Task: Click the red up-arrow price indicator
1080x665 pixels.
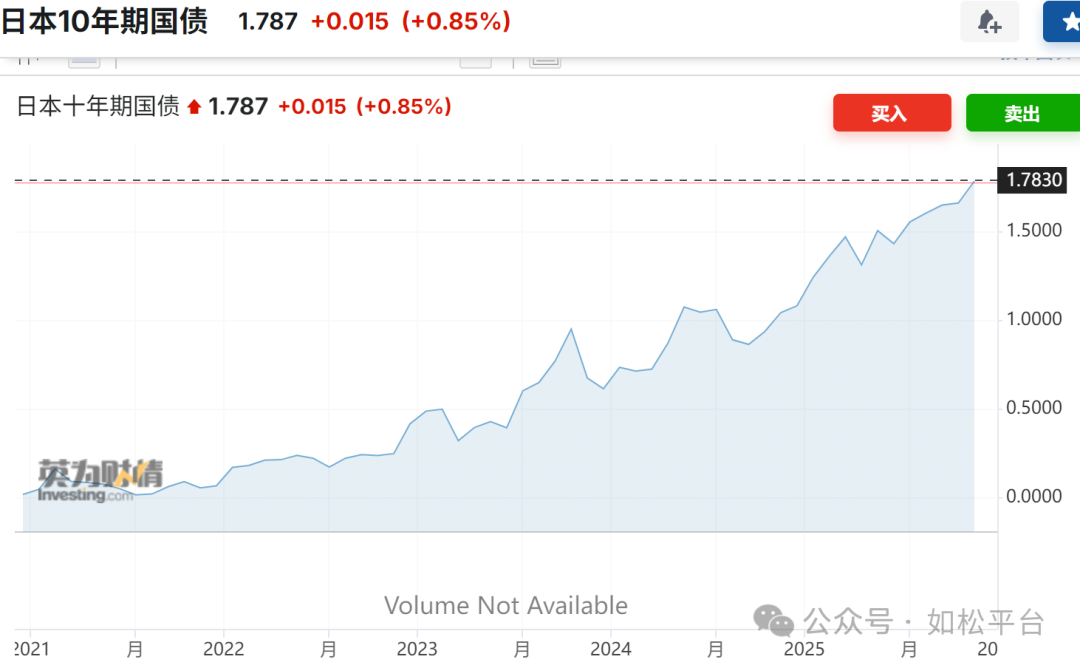Action: 194,107
